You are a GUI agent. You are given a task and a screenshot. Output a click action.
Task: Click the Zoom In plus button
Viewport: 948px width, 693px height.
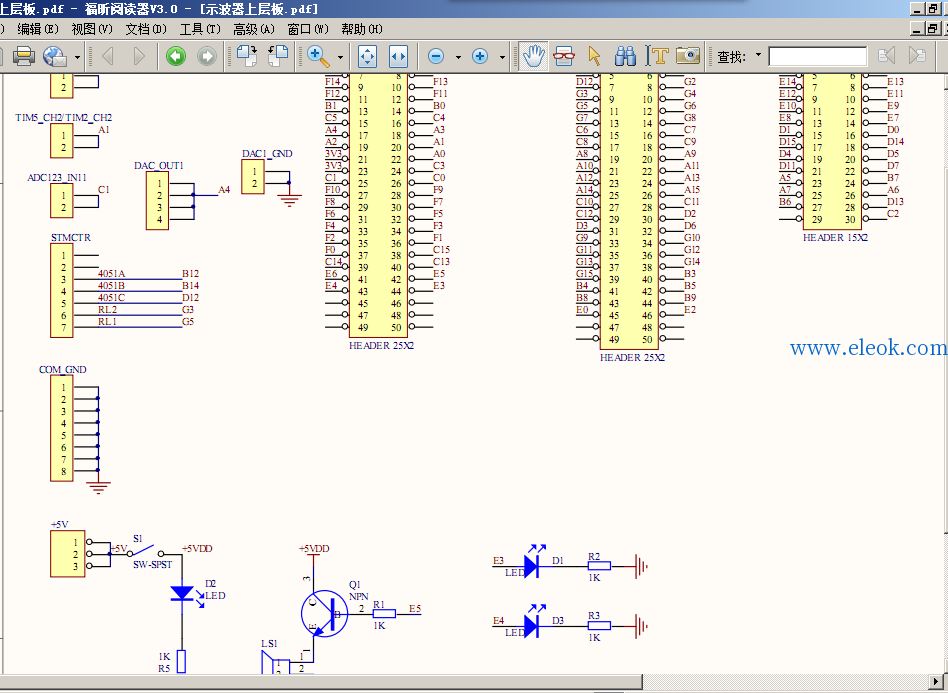[x=480, y=56]
